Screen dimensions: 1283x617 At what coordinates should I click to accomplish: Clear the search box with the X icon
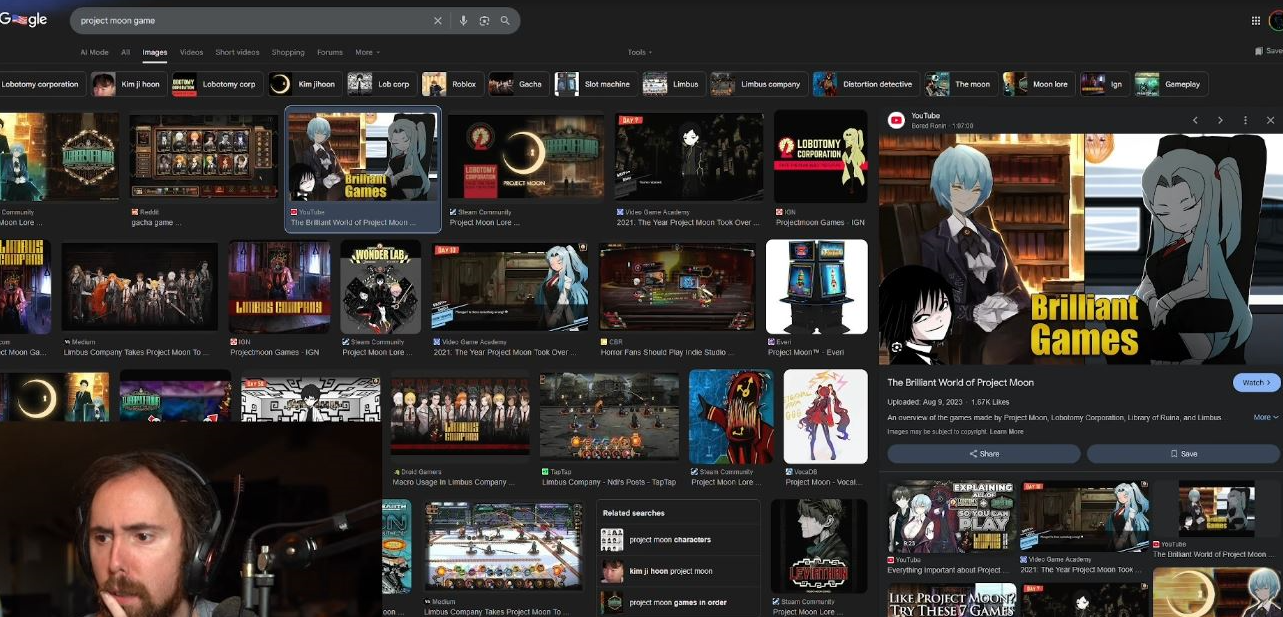click(x=437, y=20)
